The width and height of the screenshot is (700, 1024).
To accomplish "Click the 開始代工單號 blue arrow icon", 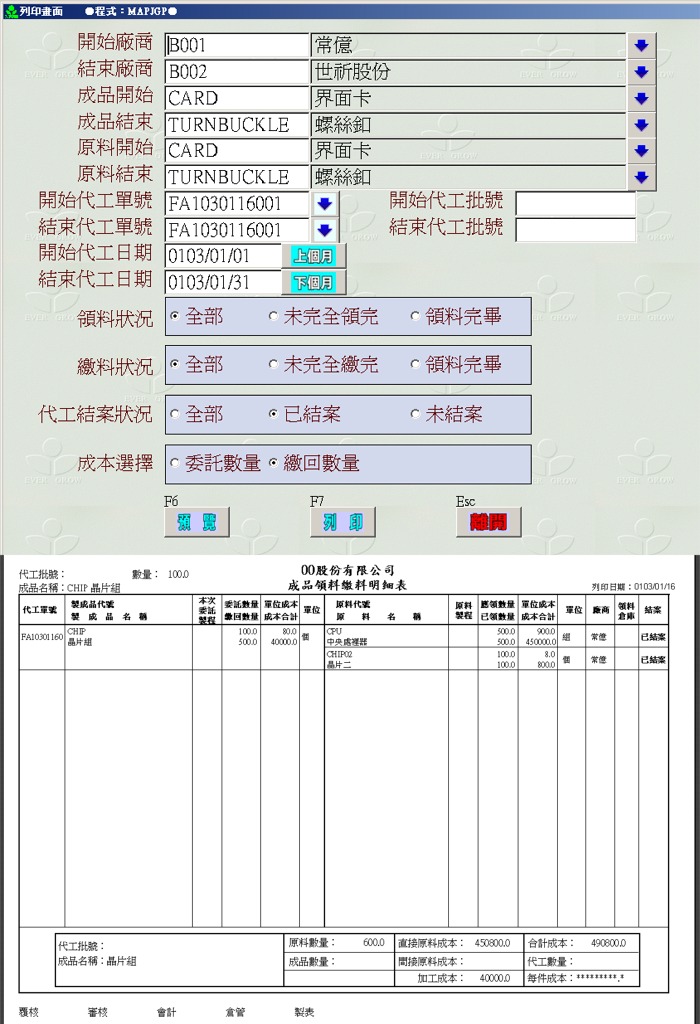I will click(324, 204).
